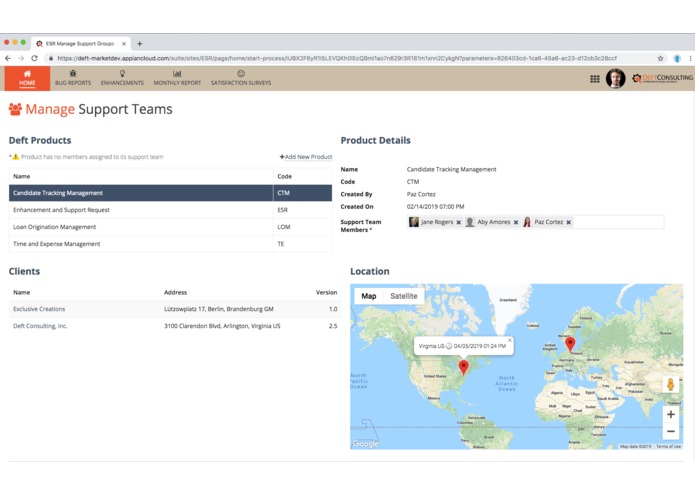Click the Name column header in Deft Products
This screenshot has height=494, width=695.
tap(22, 176)
